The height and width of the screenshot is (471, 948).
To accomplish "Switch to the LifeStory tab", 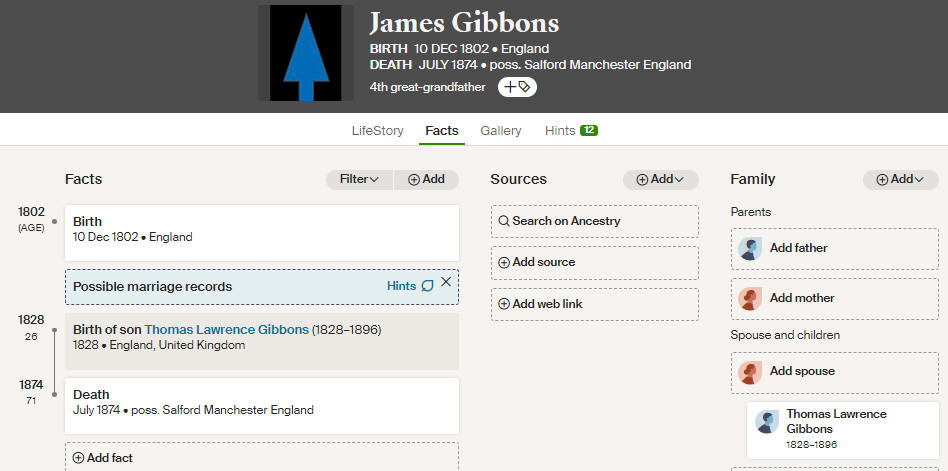I will [377, 131].
